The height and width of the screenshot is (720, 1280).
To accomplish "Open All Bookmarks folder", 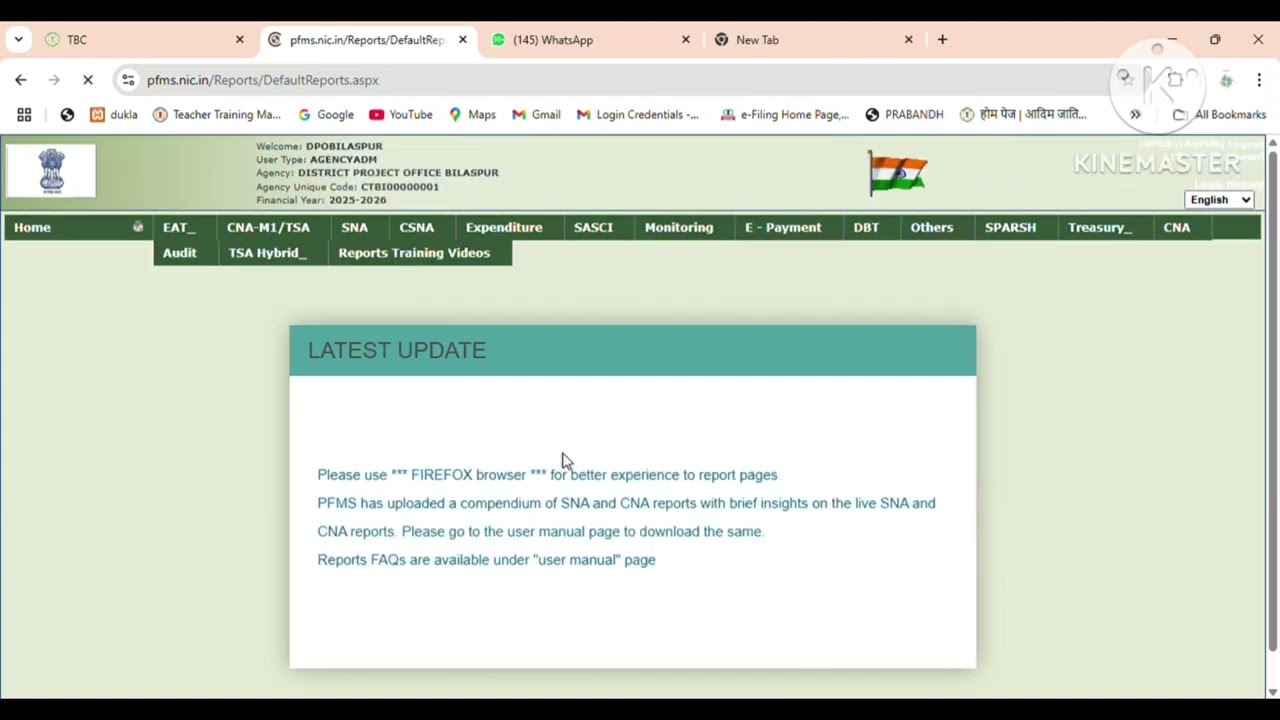I will click(x=1219, y=115).
